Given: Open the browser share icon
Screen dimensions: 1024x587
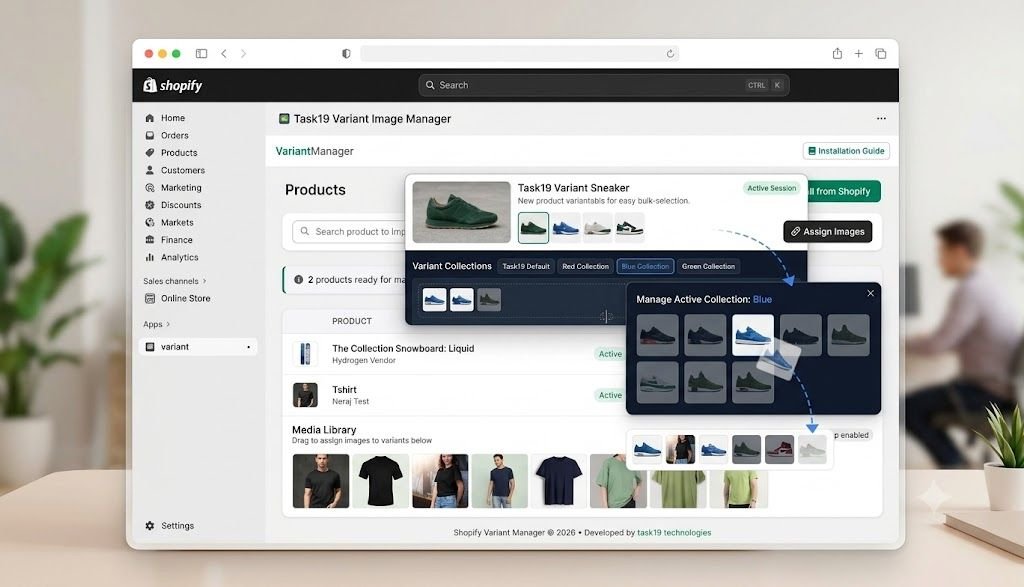Looking at the screenshot, I should pos(837,54).
